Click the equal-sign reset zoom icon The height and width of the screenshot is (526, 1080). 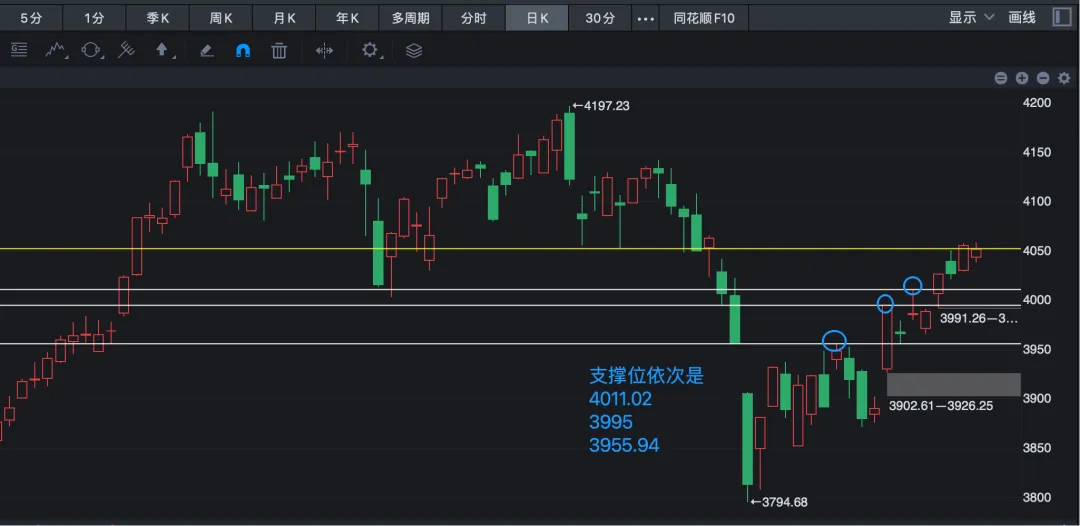click(x=1001, y=78)
